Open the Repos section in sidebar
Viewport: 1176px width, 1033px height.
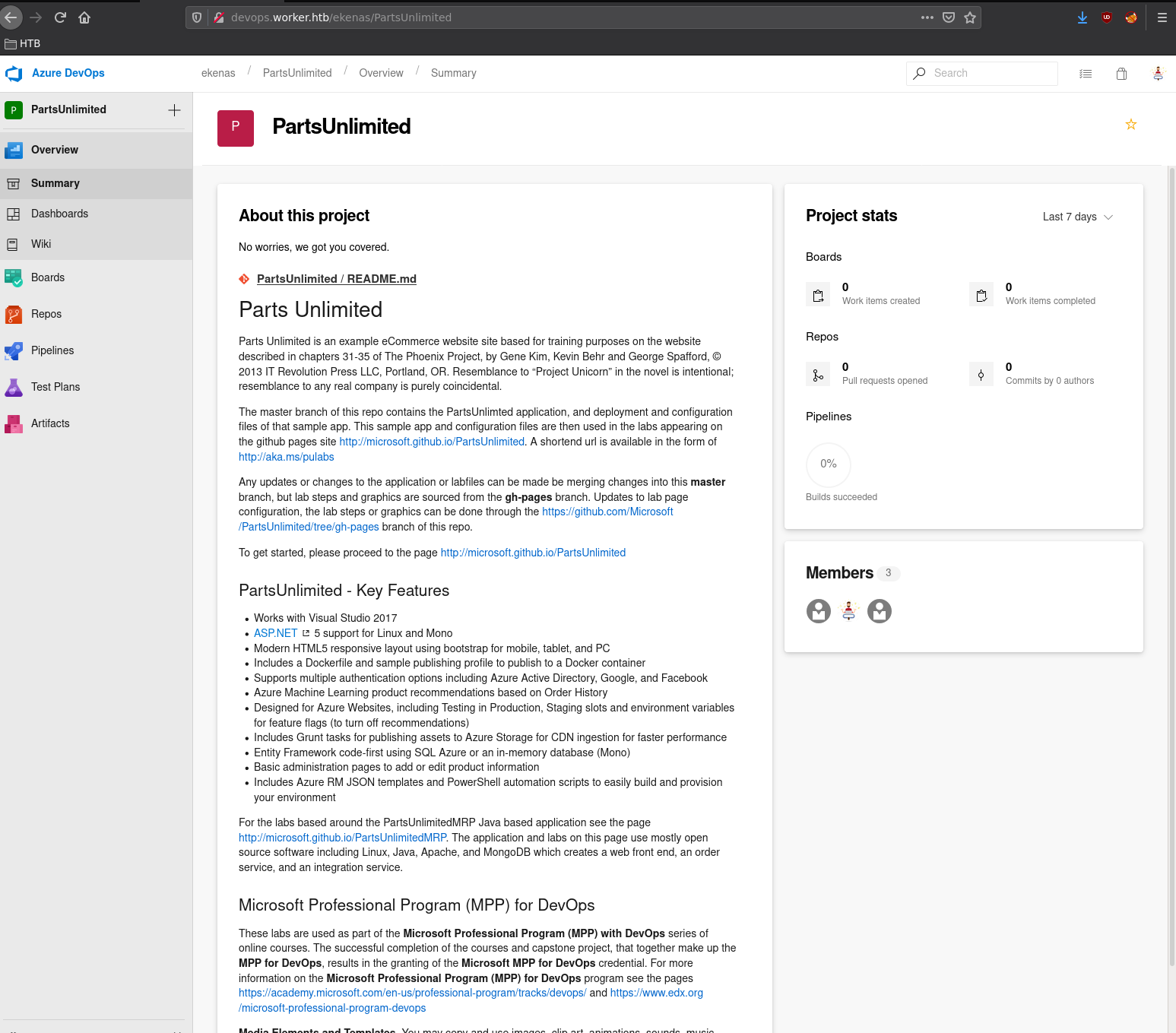pyautogui.click(x=96, y=314)
